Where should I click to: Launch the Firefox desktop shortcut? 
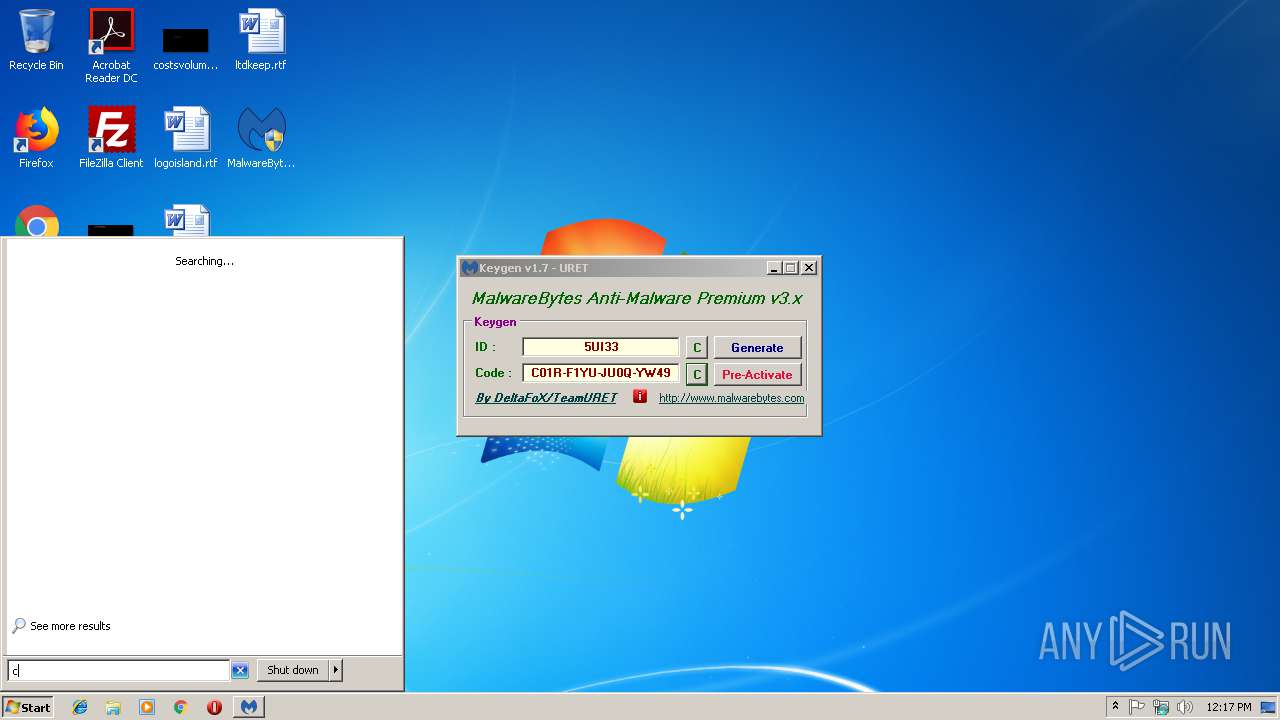36,138
